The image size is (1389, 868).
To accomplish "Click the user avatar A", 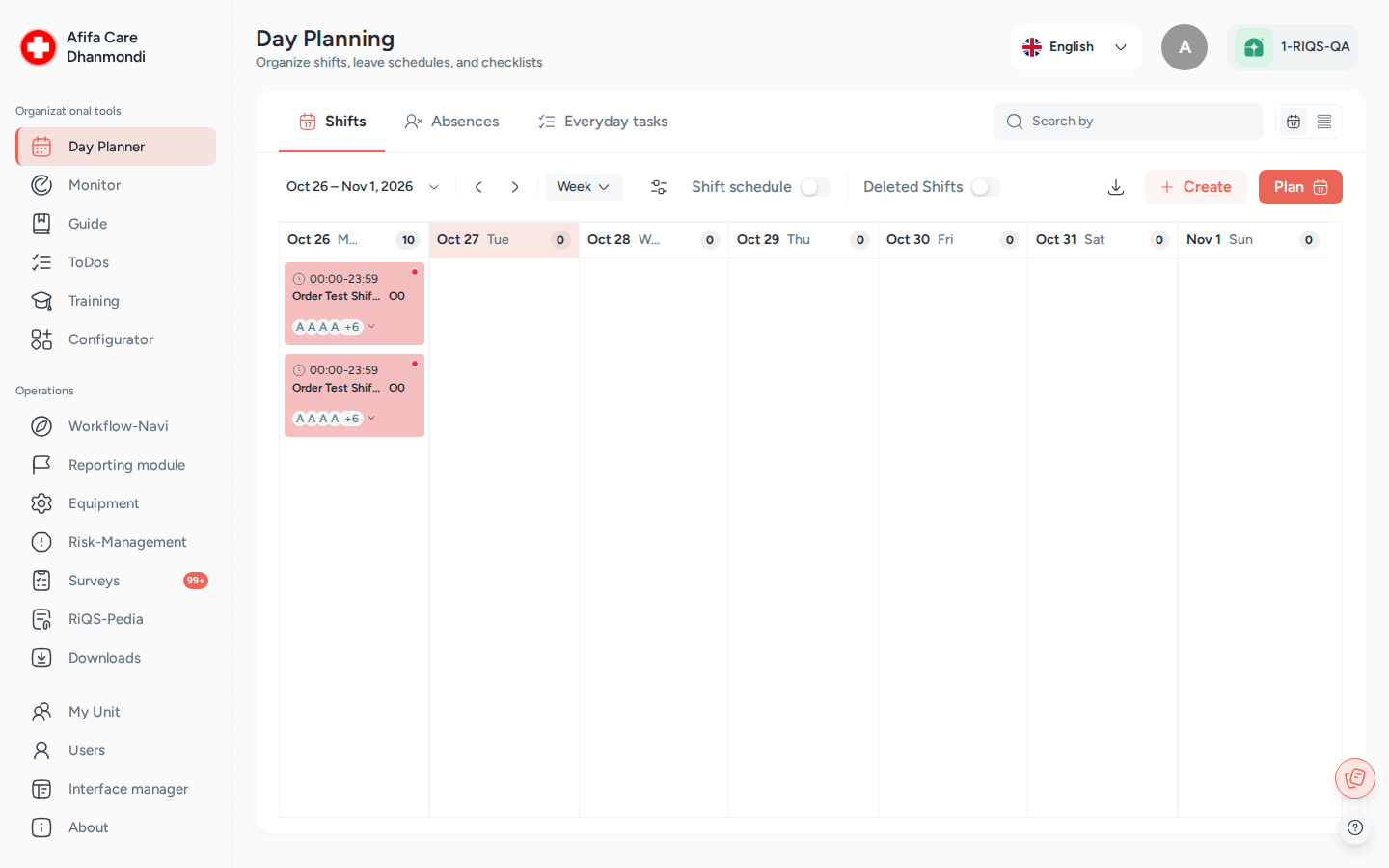I will (x=1185, y=47).
